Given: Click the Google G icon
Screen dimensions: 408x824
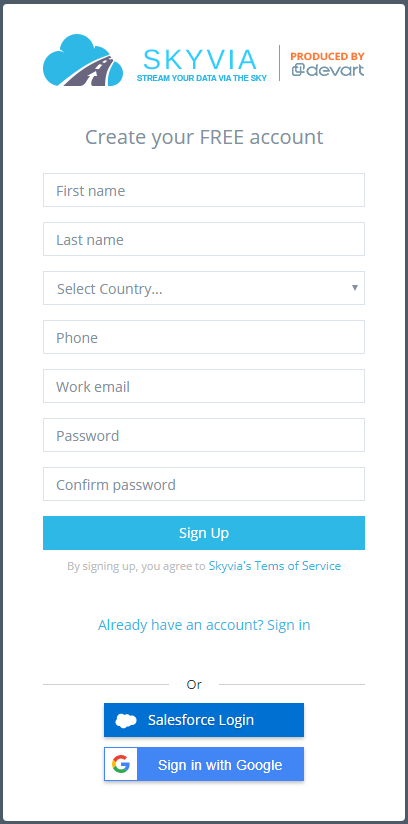Looking at the screenshot, I should coord(121,765).
